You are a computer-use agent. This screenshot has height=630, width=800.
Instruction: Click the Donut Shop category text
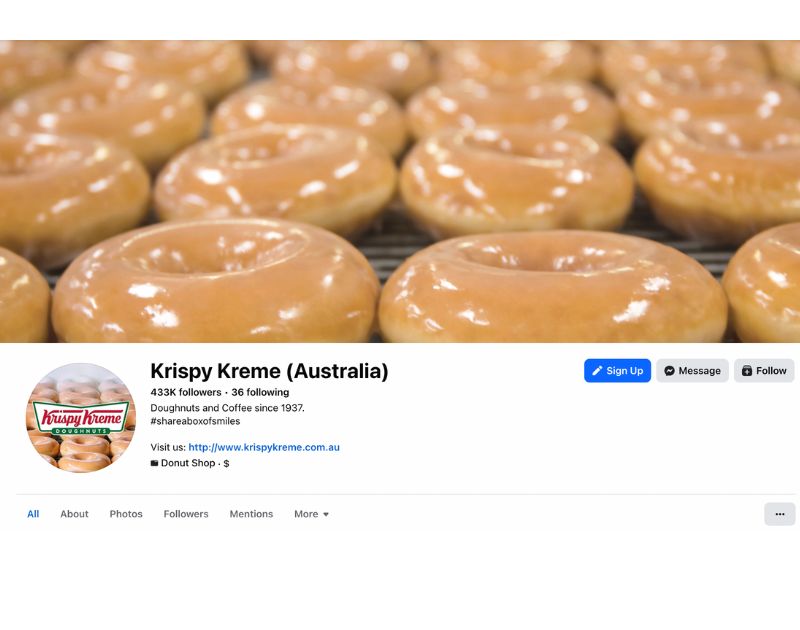tap(188, 464)
